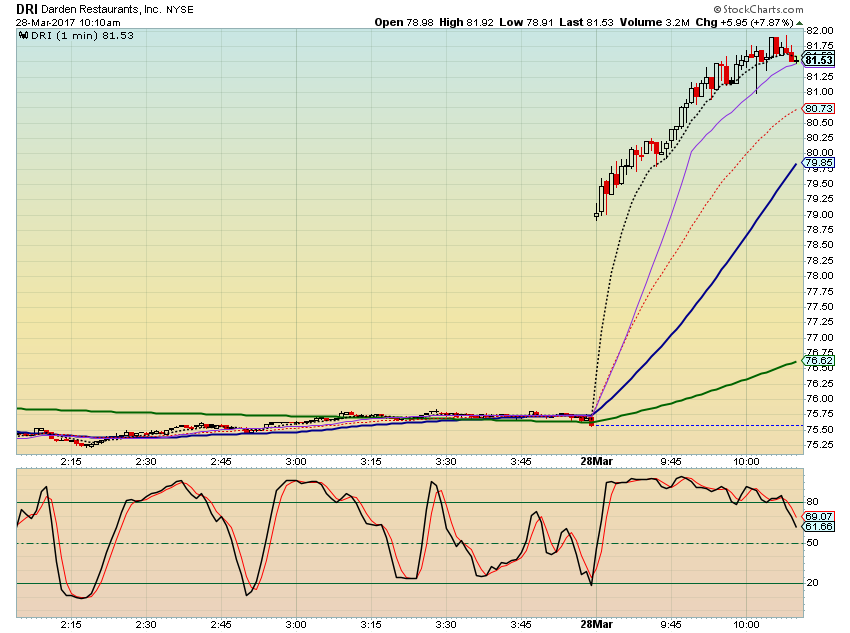This screenshot has height=633, width=850.
Task: Click the 77.00 price axis label
Action: [x=820, y=337]
